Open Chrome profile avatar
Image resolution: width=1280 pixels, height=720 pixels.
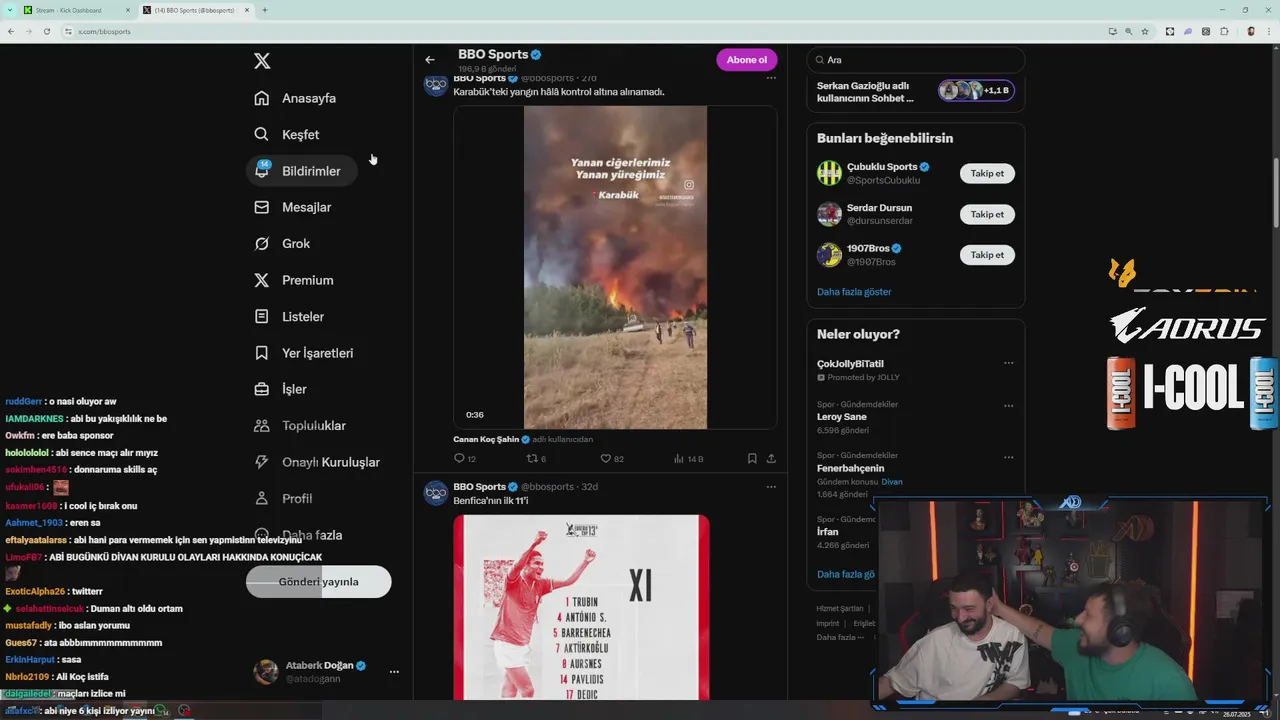pos(1251,31)
